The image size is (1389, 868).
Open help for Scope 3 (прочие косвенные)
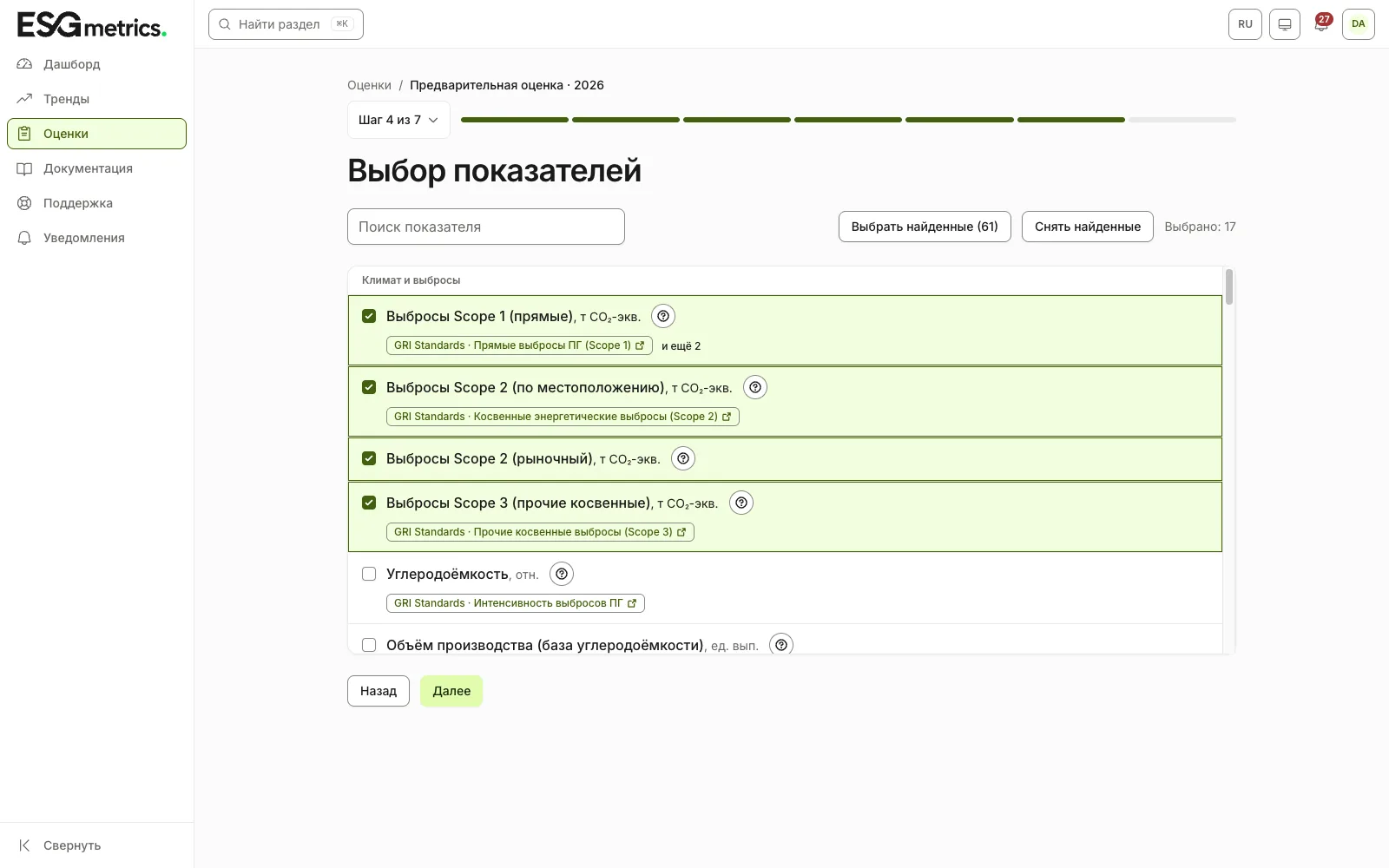point(741,503)
